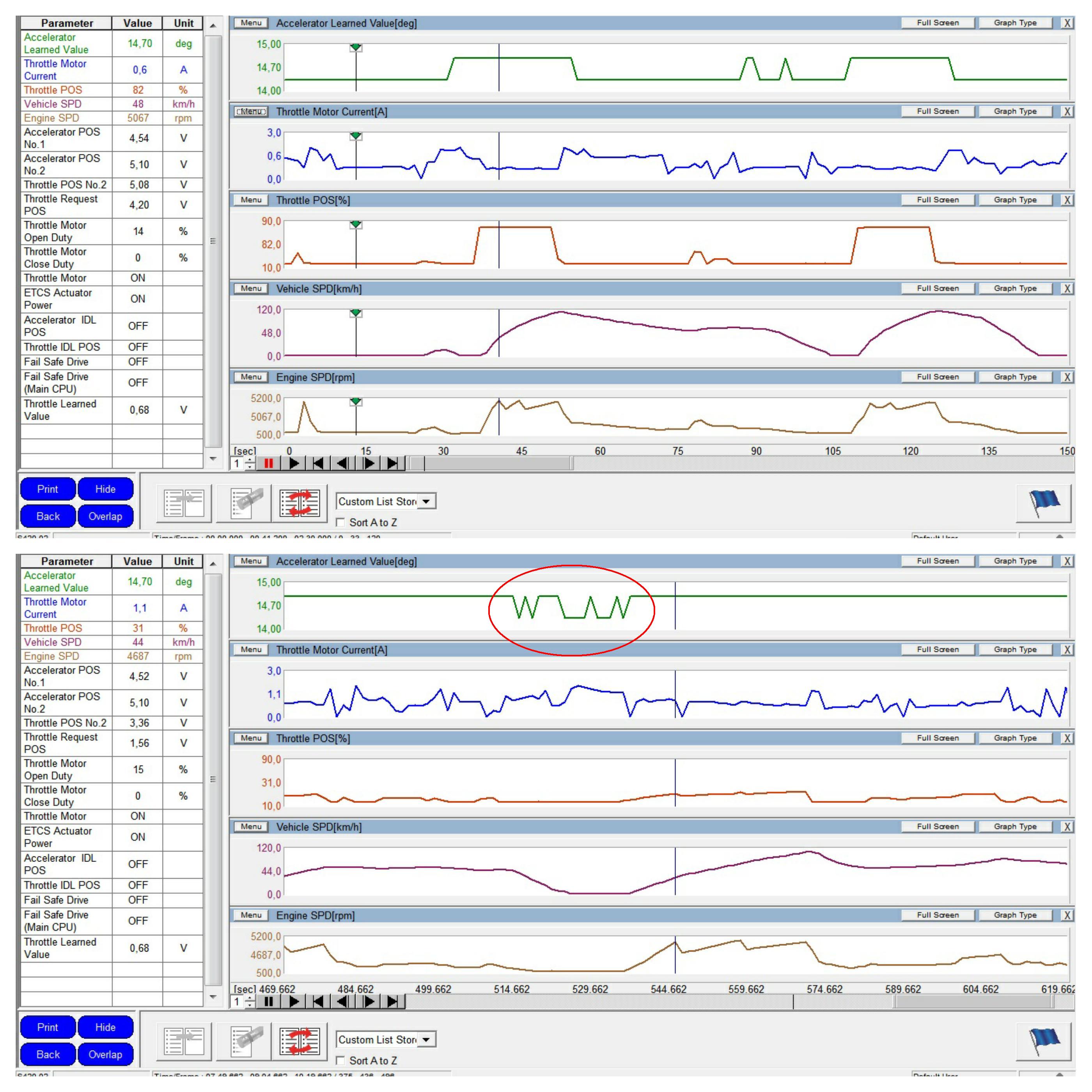Step one frame back in top window

coord(342,463)
